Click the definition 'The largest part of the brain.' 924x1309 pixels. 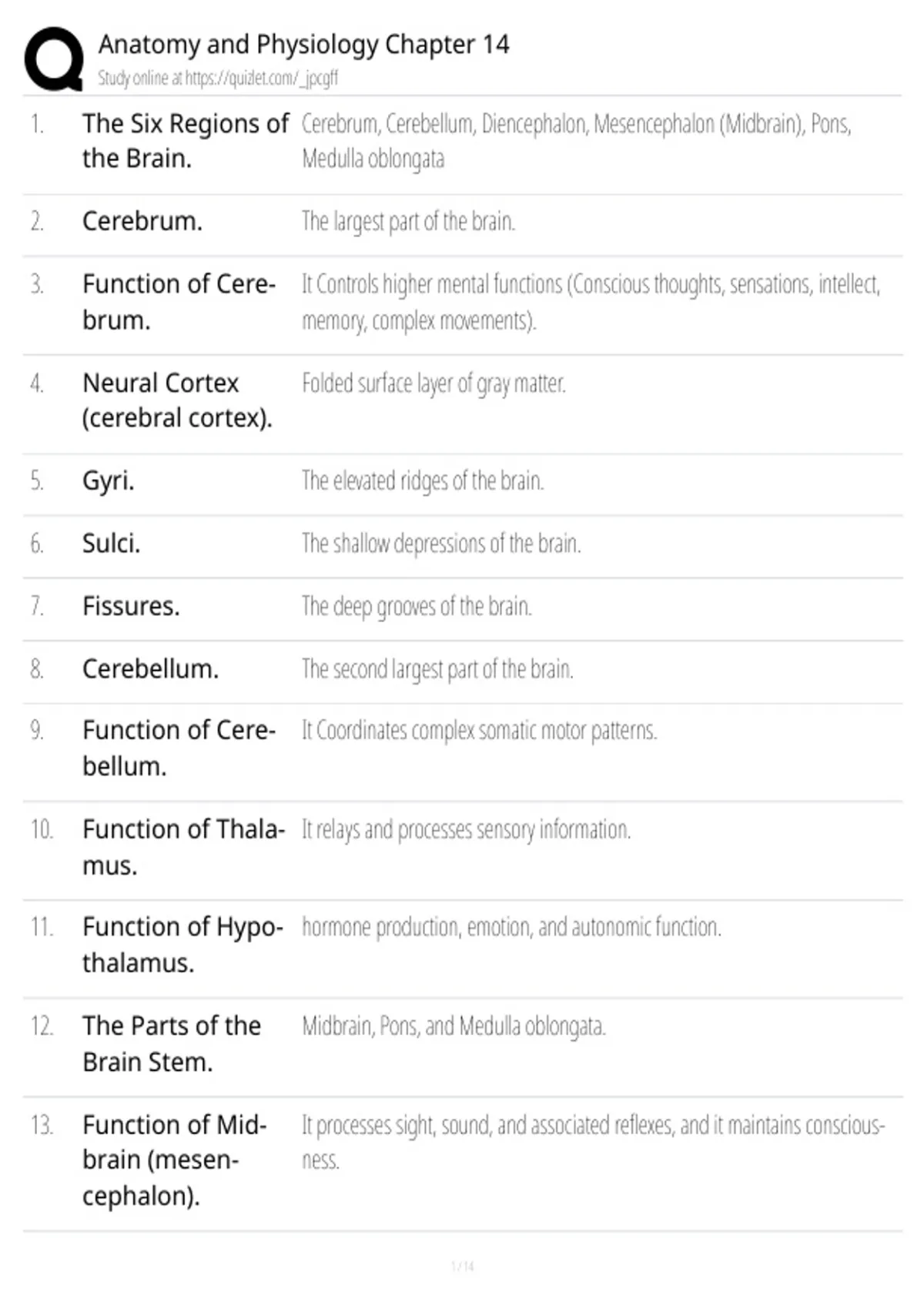pos(408,222)
